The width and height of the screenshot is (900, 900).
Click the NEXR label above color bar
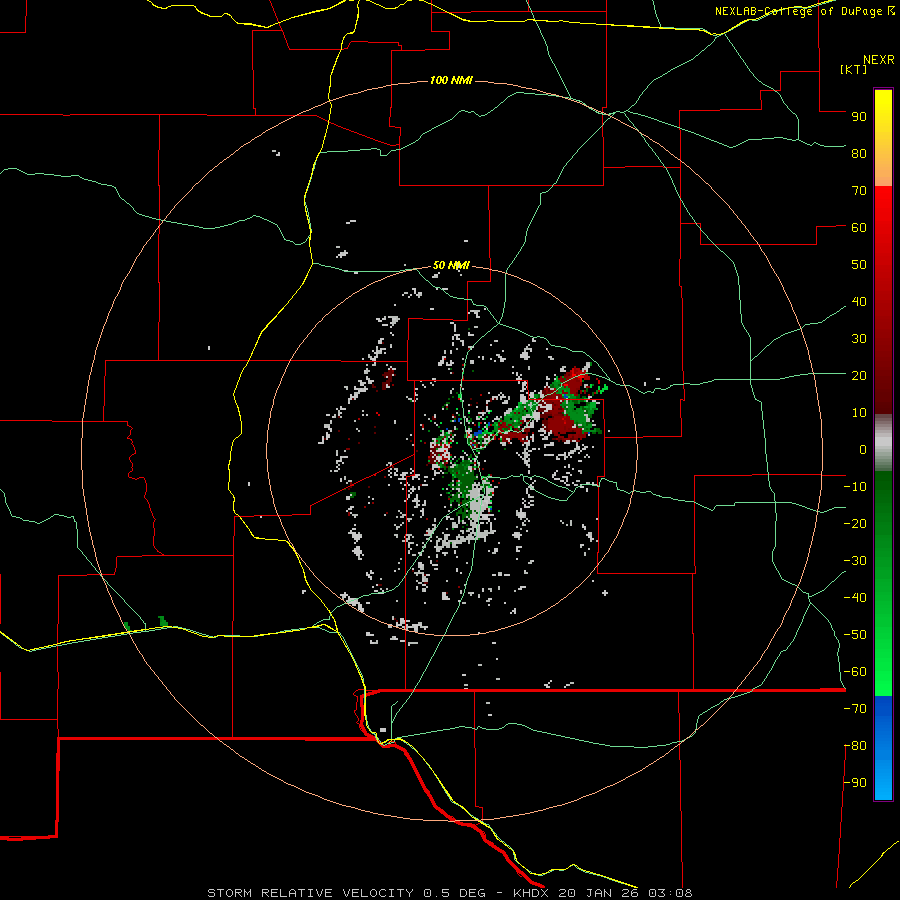pyautogui.click(x=879, y=60)
